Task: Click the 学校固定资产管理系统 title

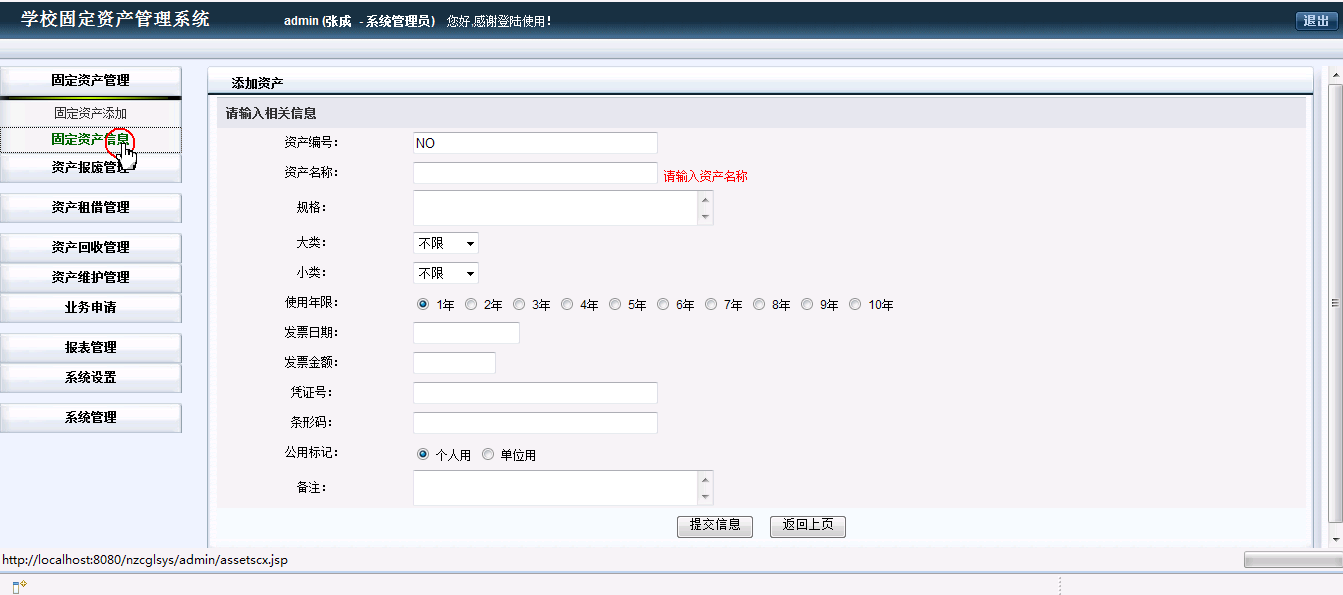Action: [x=115, y=19]
